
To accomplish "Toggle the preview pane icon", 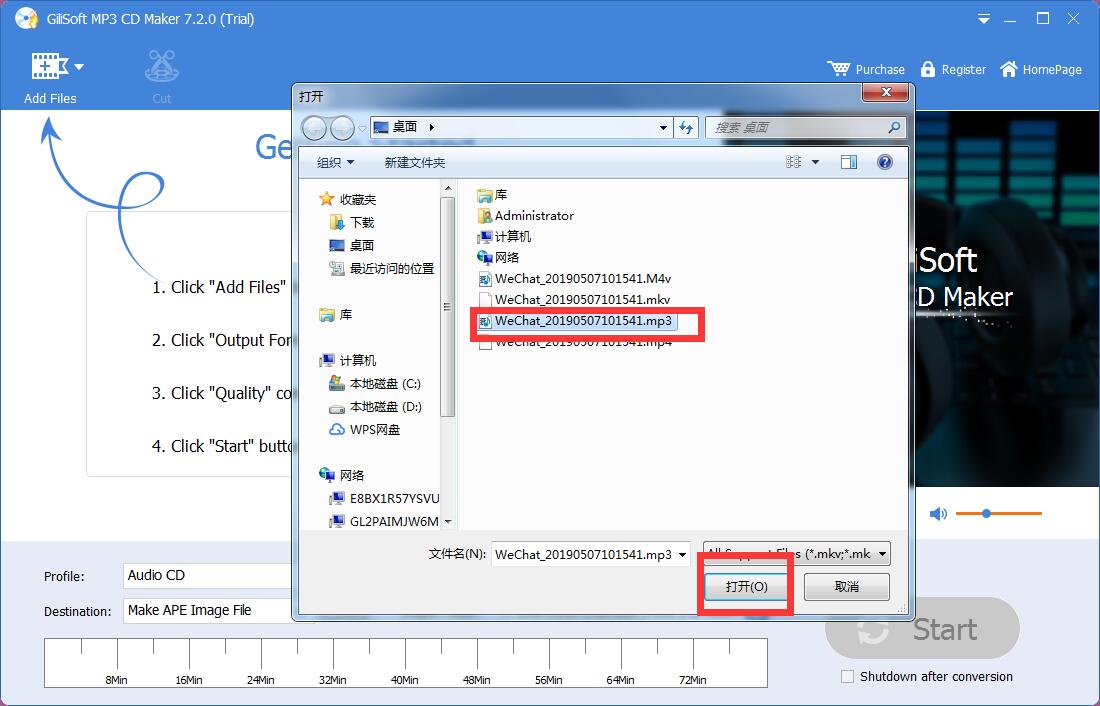I will [849, 162].
